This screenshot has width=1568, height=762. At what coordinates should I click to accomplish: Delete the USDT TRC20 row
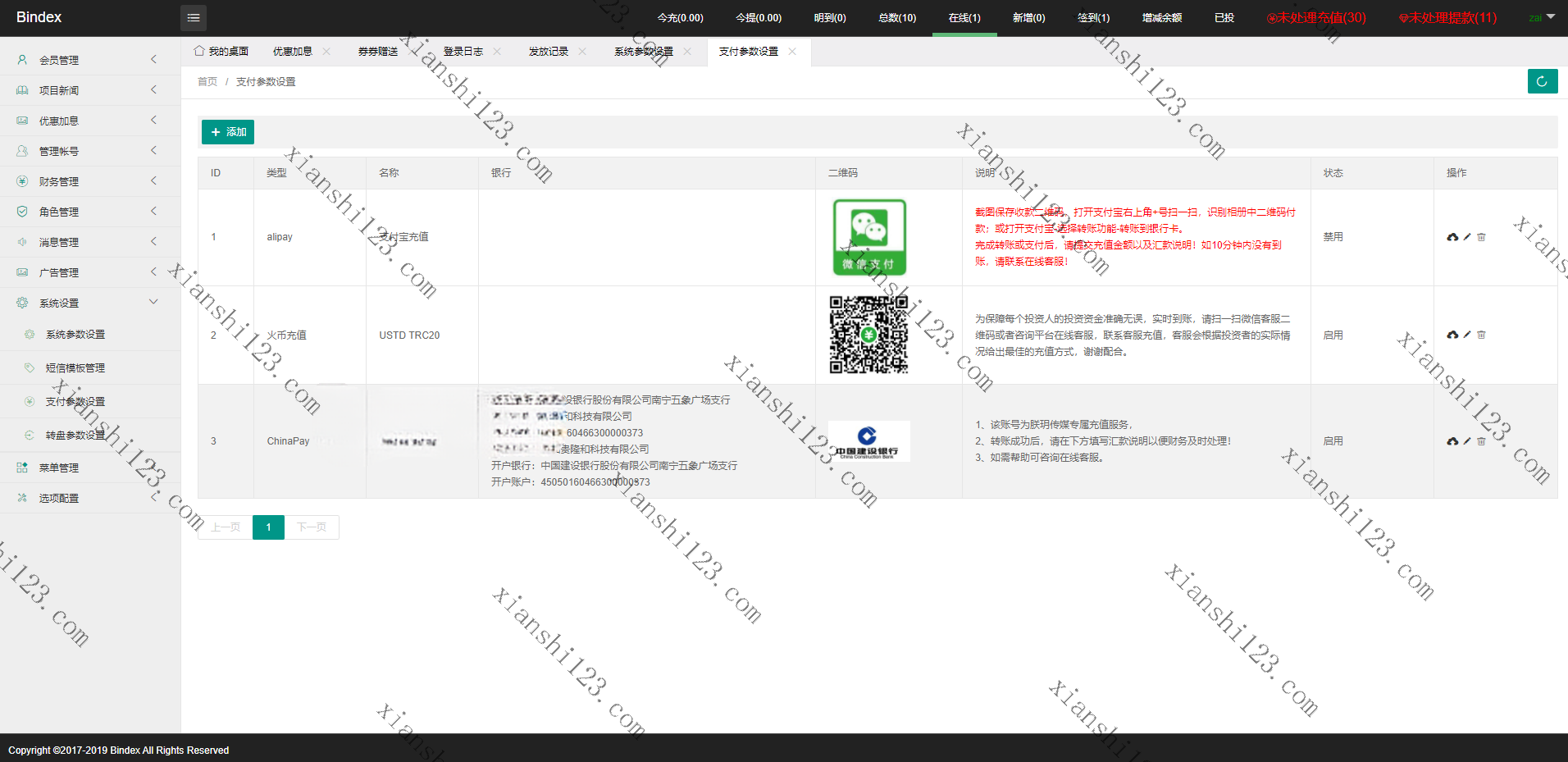[1481, 335]
